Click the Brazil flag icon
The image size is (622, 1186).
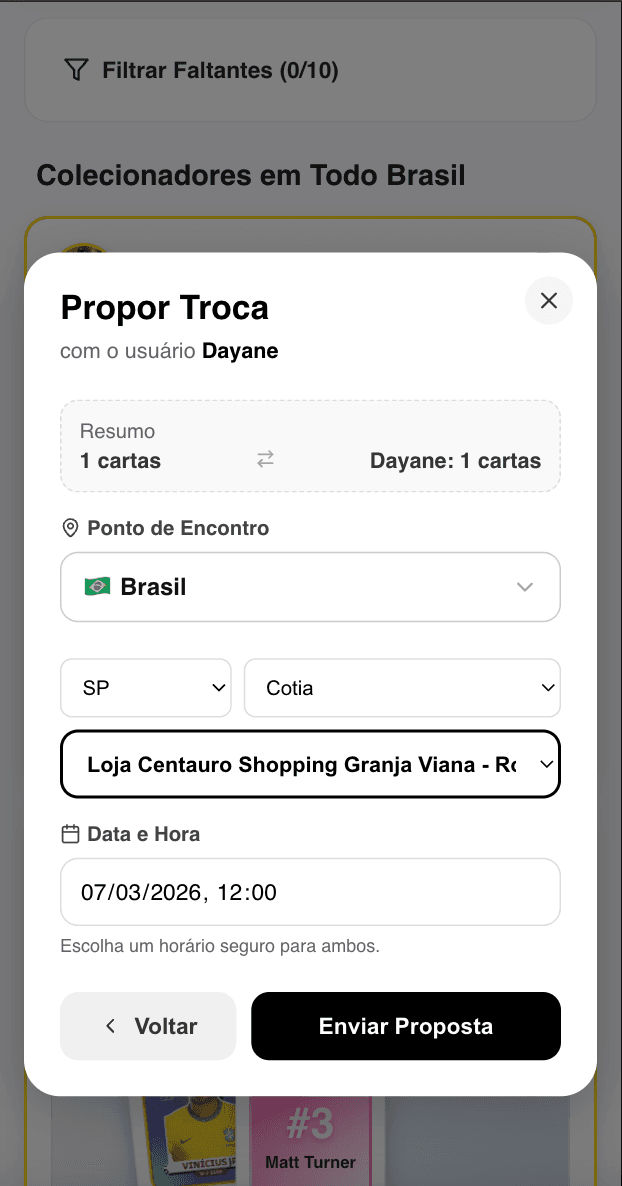point(97,587)
